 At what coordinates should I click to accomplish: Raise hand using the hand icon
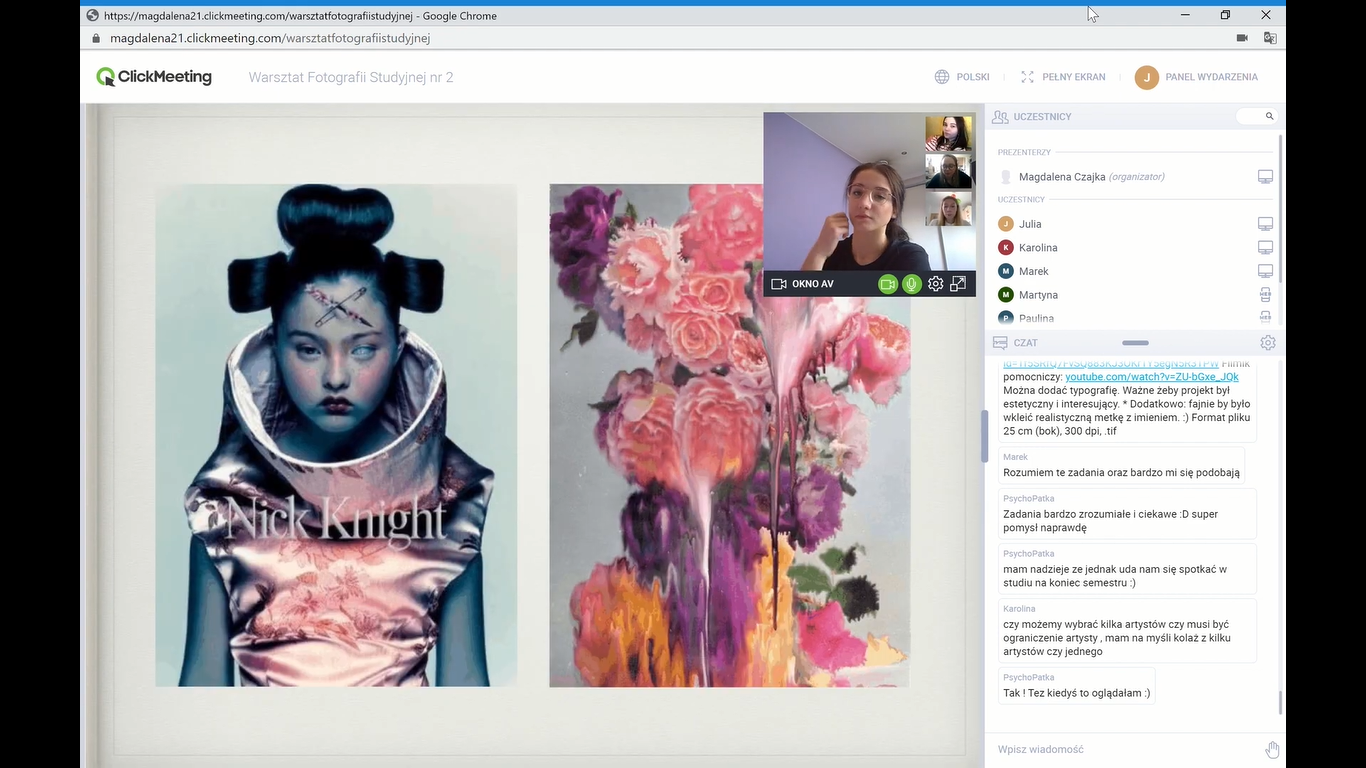(1272, 750)
